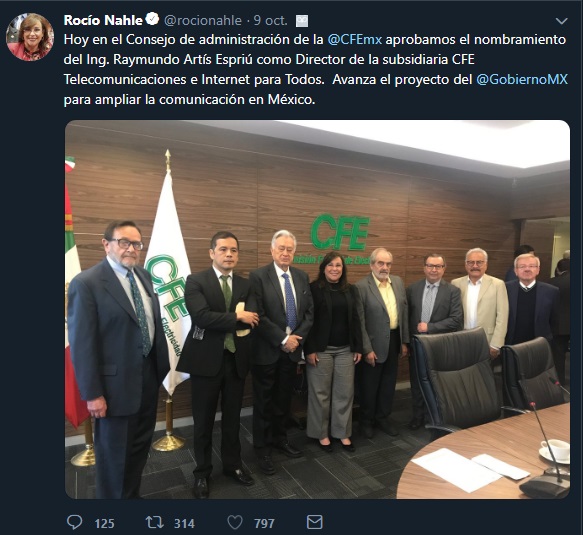The height and width of the screenshot is (535, 583).
Task: Click the small image icon beside the date
Action: point(302,21)
